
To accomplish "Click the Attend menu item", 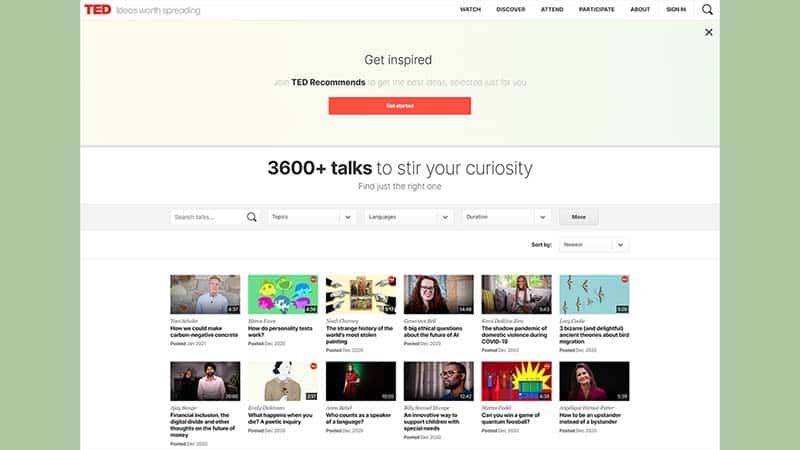I will pos(552,10).
